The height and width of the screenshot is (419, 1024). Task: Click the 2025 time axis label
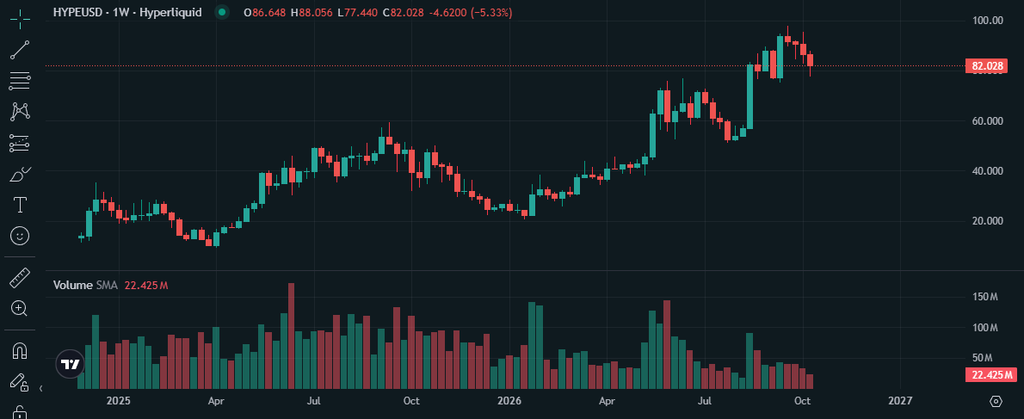118,400
